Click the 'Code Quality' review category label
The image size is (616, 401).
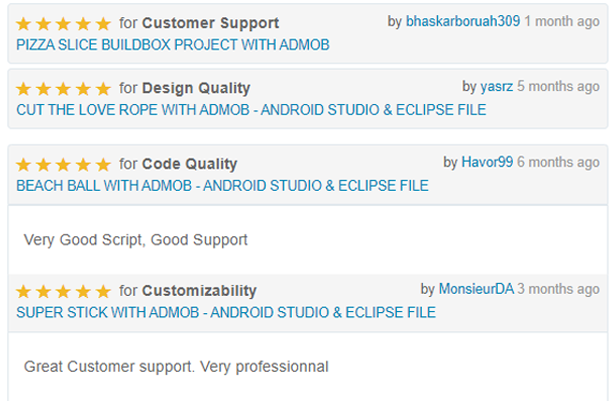[189, 164]
